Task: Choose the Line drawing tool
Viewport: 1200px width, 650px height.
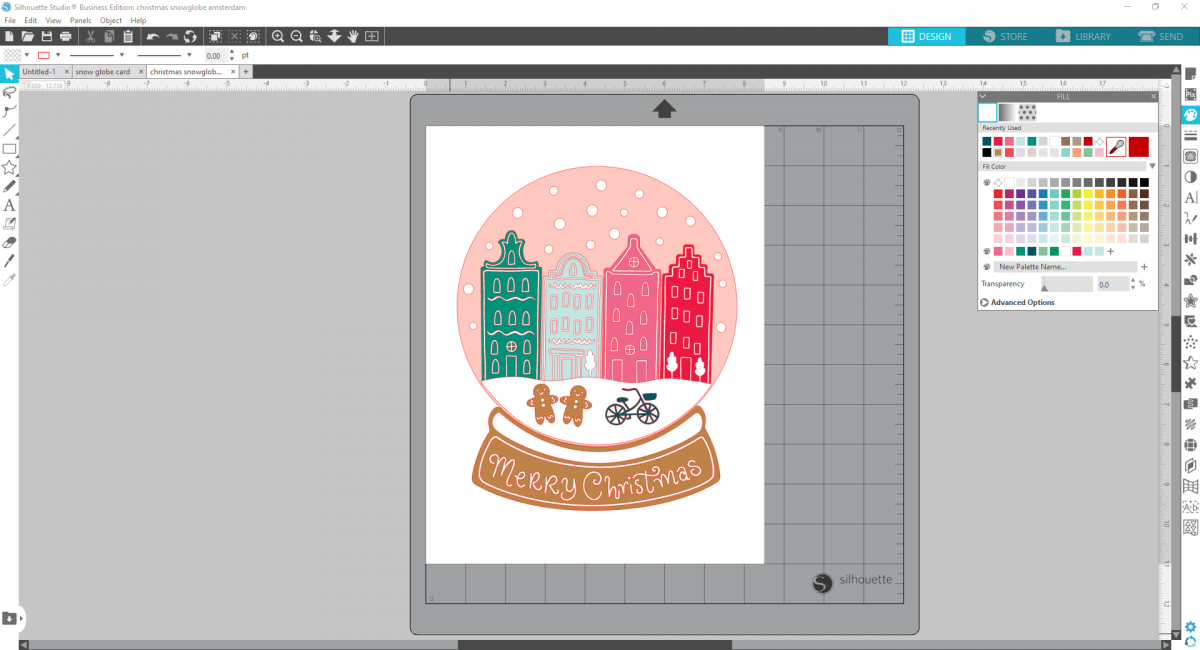Action: [x=9, y=130]
